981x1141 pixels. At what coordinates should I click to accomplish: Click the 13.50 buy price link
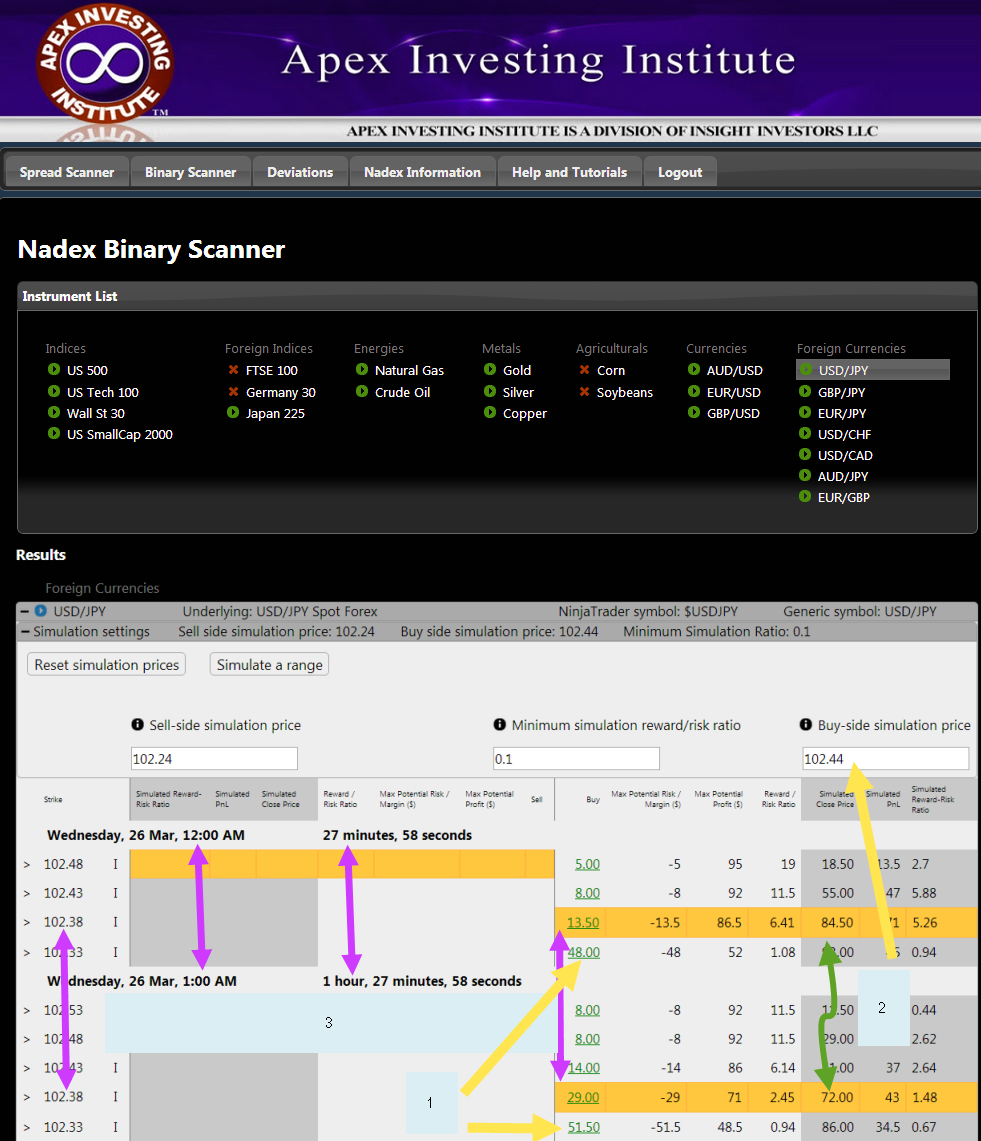click(583, 923)
